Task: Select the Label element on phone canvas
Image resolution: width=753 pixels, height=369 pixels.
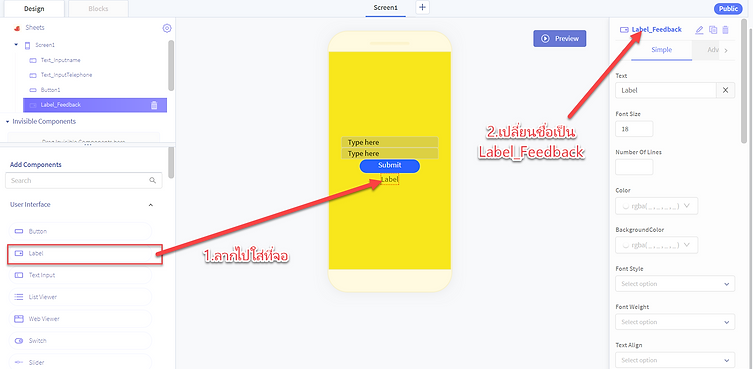Action: tap(389, 180)
